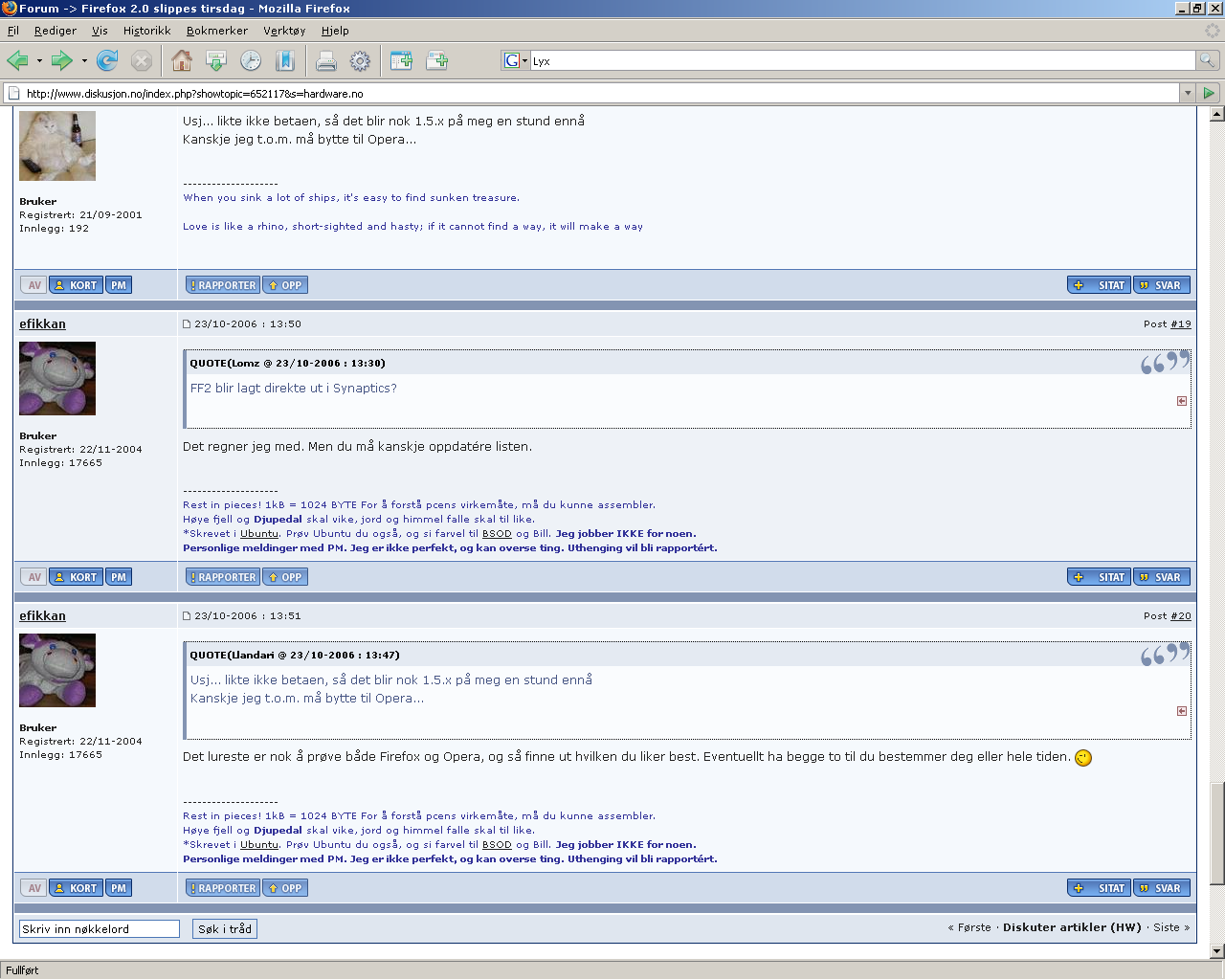Click the green Back arrow
Screen dimensions: 1225x980
17,61
